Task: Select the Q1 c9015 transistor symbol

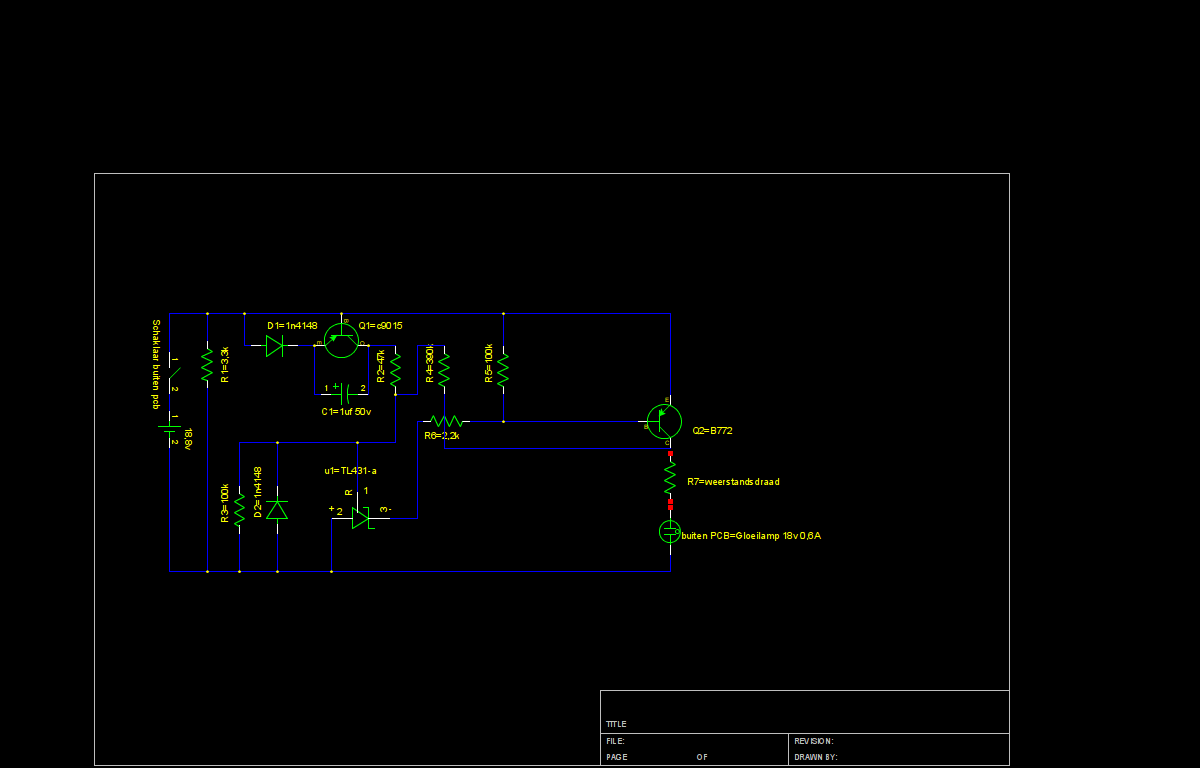Action: [x=341, y=340]
